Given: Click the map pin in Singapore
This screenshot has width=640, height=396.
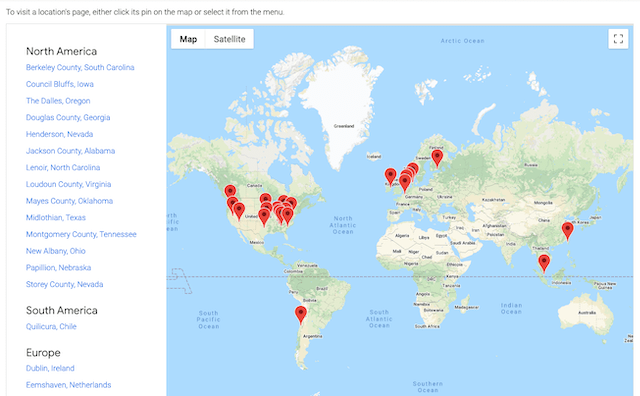Looking at the screenshot, I should click(x=544, y=263).
